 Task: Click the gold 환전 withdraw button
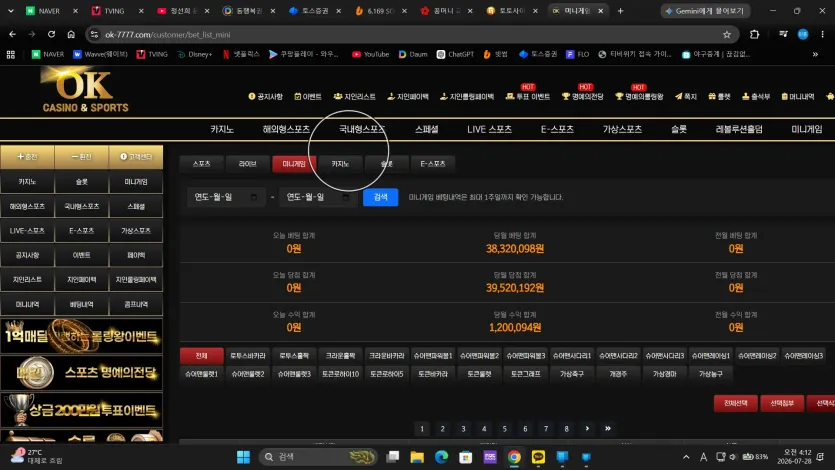(81, 156)
